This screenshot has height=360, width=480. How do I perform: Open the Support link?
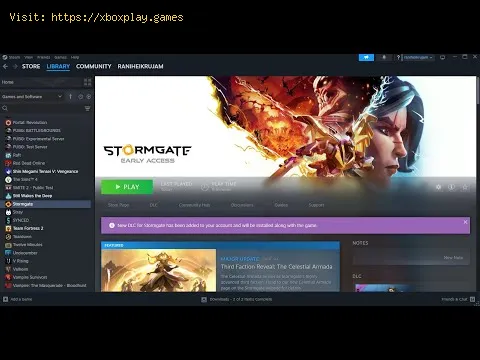pos(316,205)
